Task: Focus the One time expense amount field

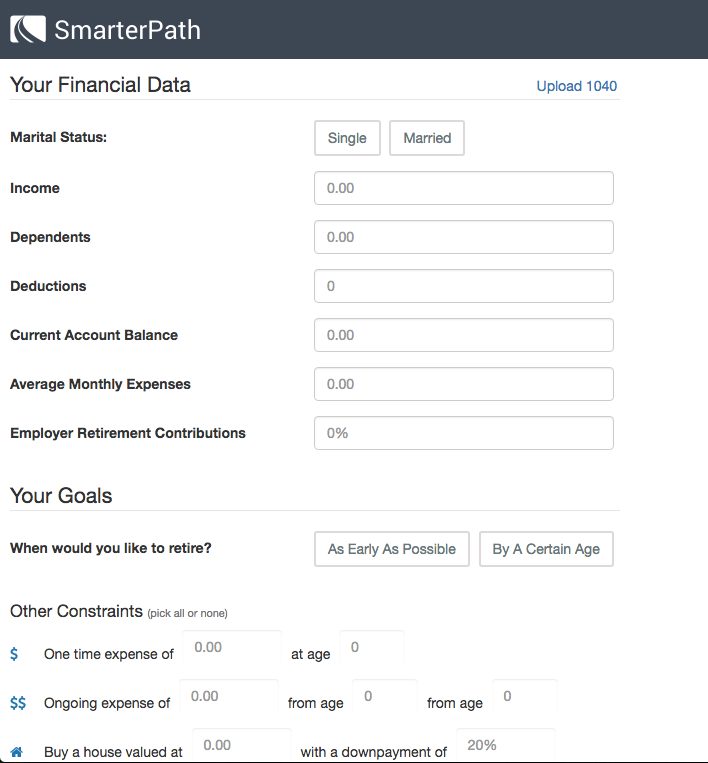Action: tap(232, 647)
